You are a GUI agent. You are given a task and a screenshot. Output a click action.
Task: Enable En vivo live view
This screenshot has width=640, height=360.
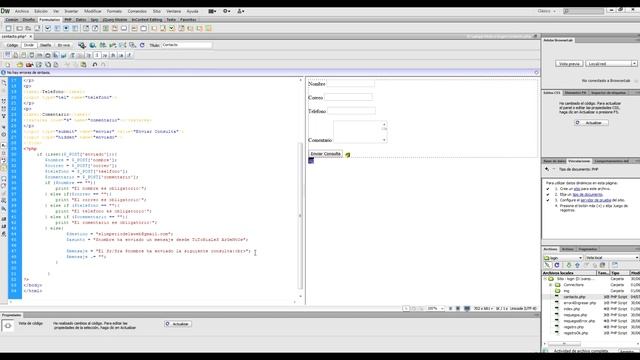[x=64, y=45]
